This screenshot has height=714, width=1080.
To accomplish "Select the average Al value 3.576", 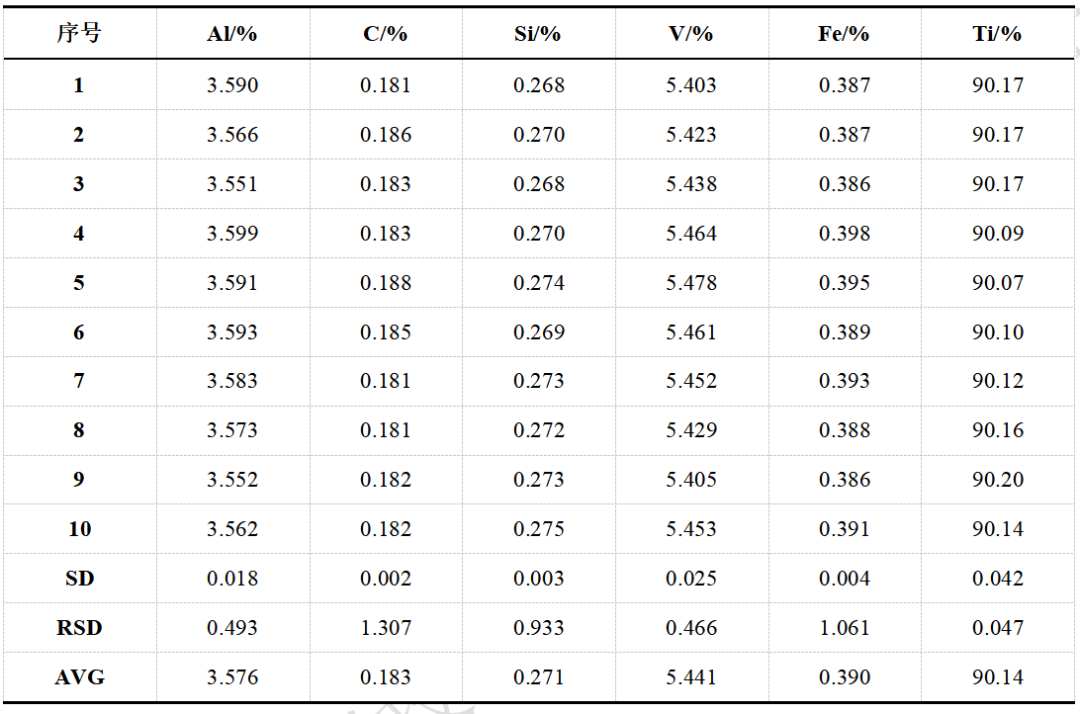I will click(x=232, y=678).
